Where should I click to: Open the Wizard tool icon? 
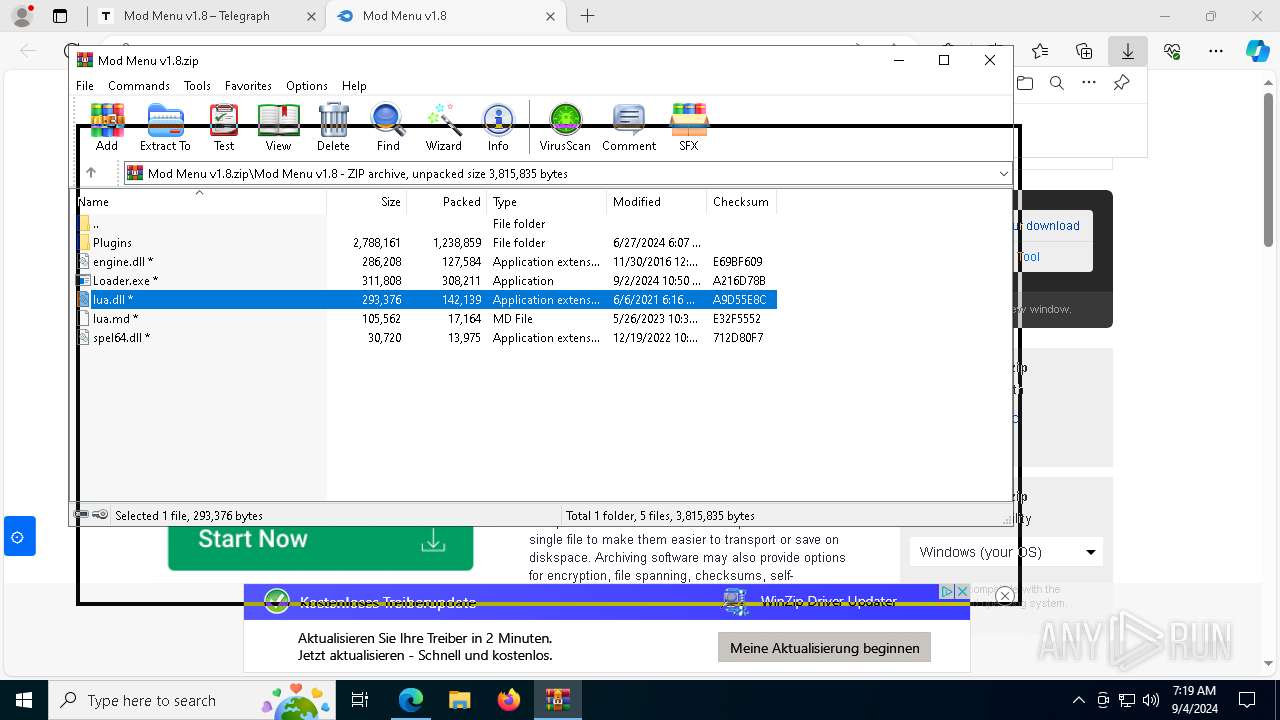[443, 127]
